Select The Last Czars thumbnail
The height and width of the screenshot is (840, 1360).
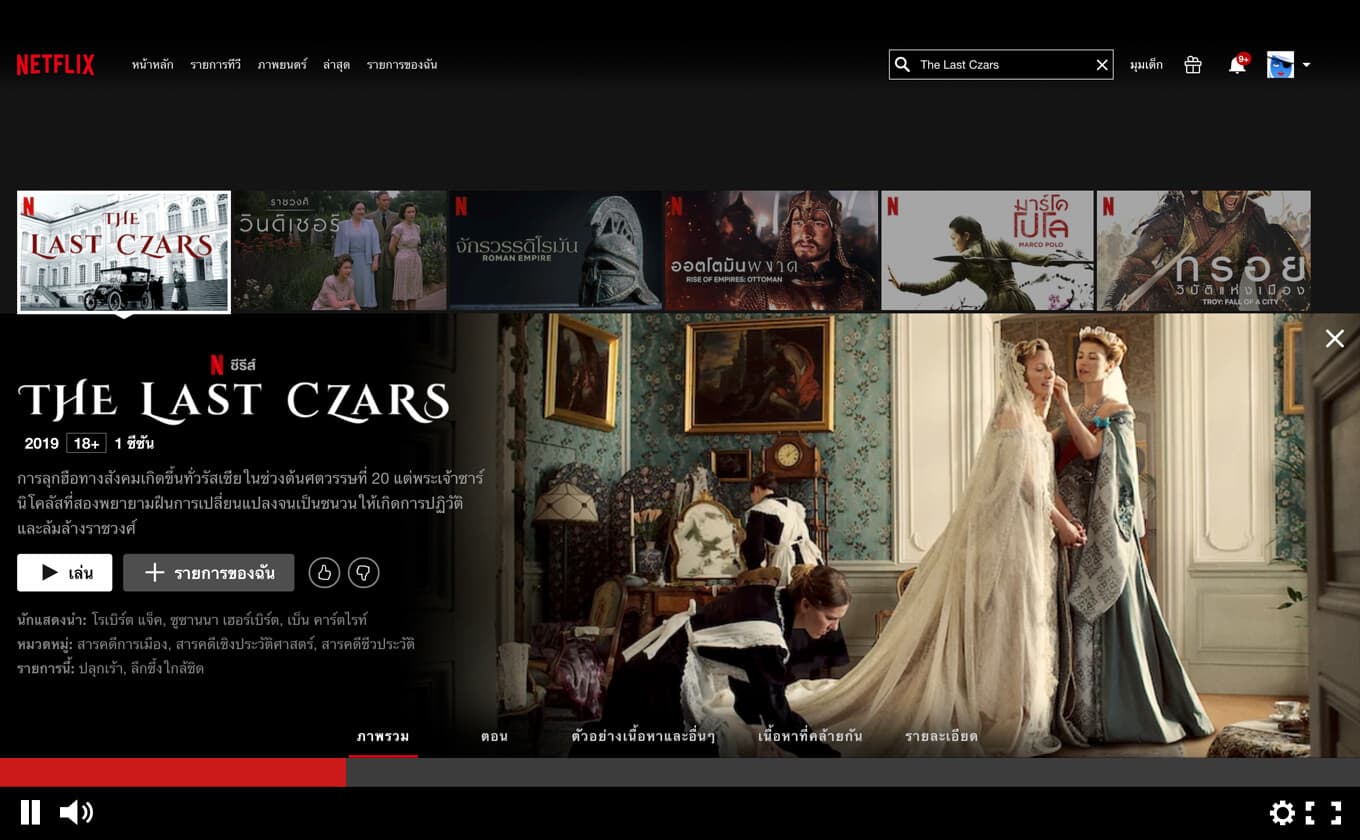[x=124, y=252]
